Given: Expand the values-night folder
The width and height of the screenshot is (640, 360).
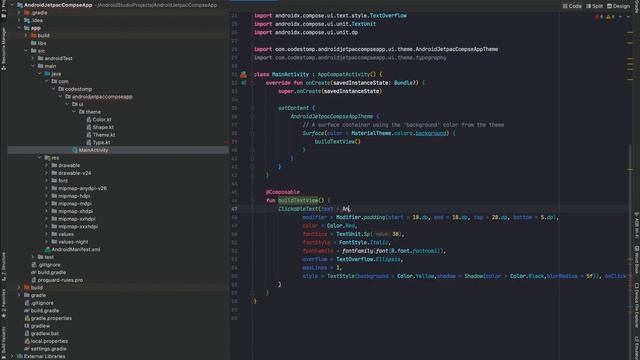Looking at the screenshot, I should coord(47,242).
